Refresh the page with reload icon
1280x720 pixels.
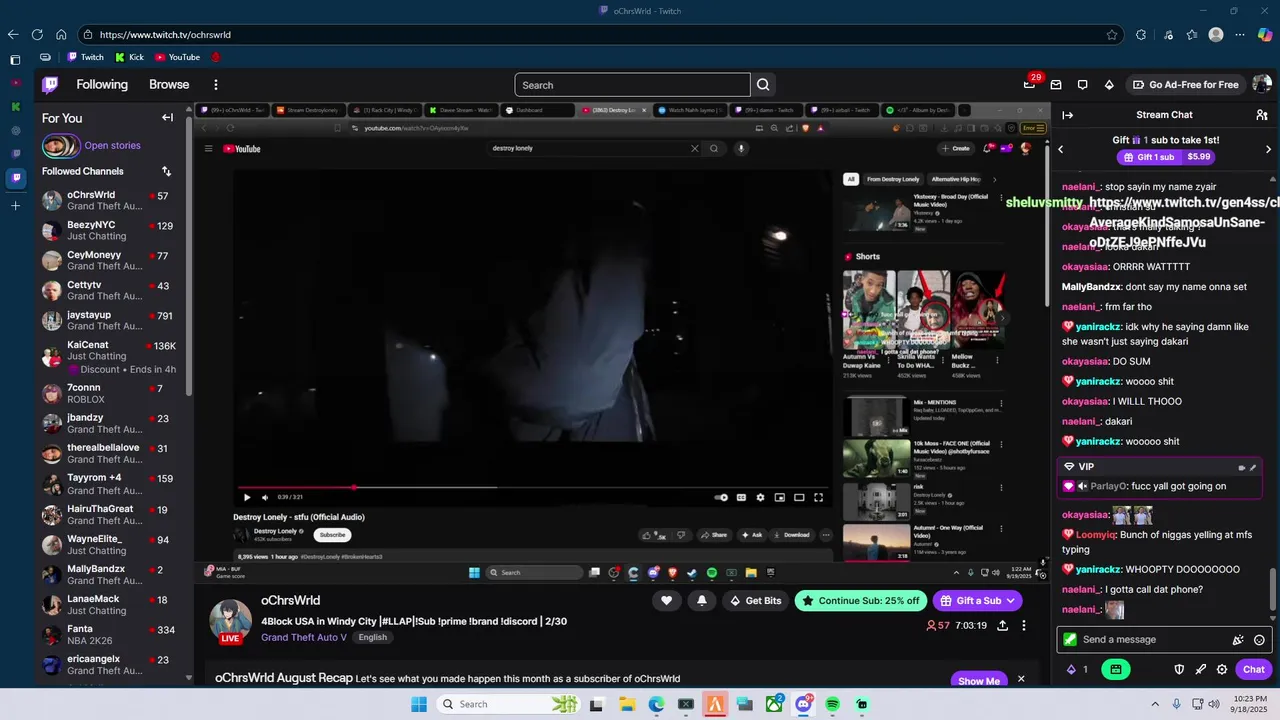tap(37, 34)
